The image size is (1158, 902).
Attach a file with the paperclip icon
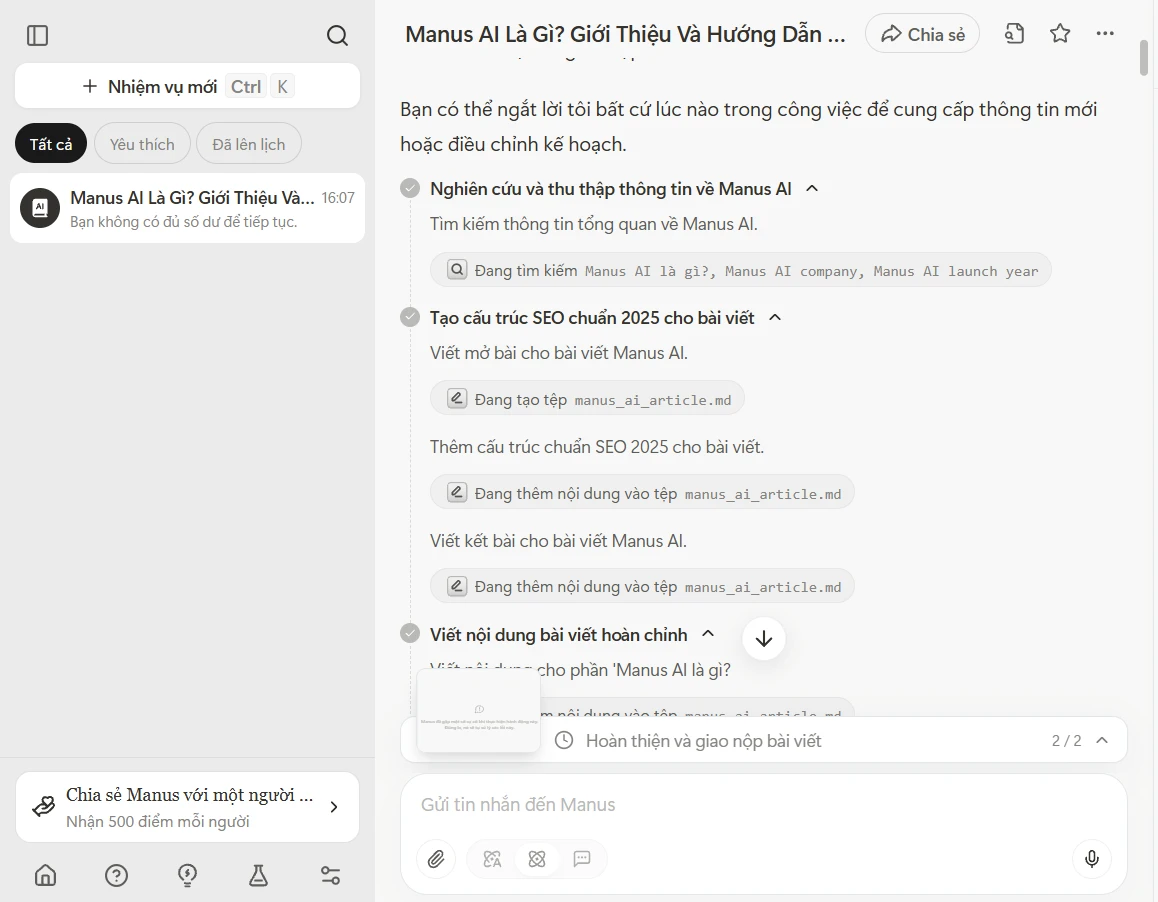(436, 859)
